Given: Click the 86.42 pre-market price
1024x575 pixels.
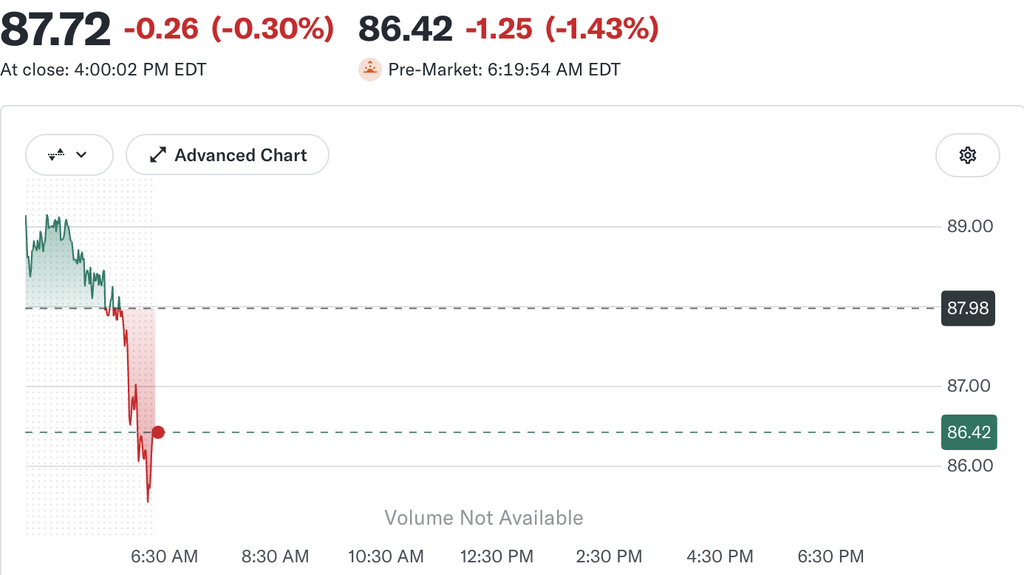Looking at the screenshot, I should tap(405, 29).
